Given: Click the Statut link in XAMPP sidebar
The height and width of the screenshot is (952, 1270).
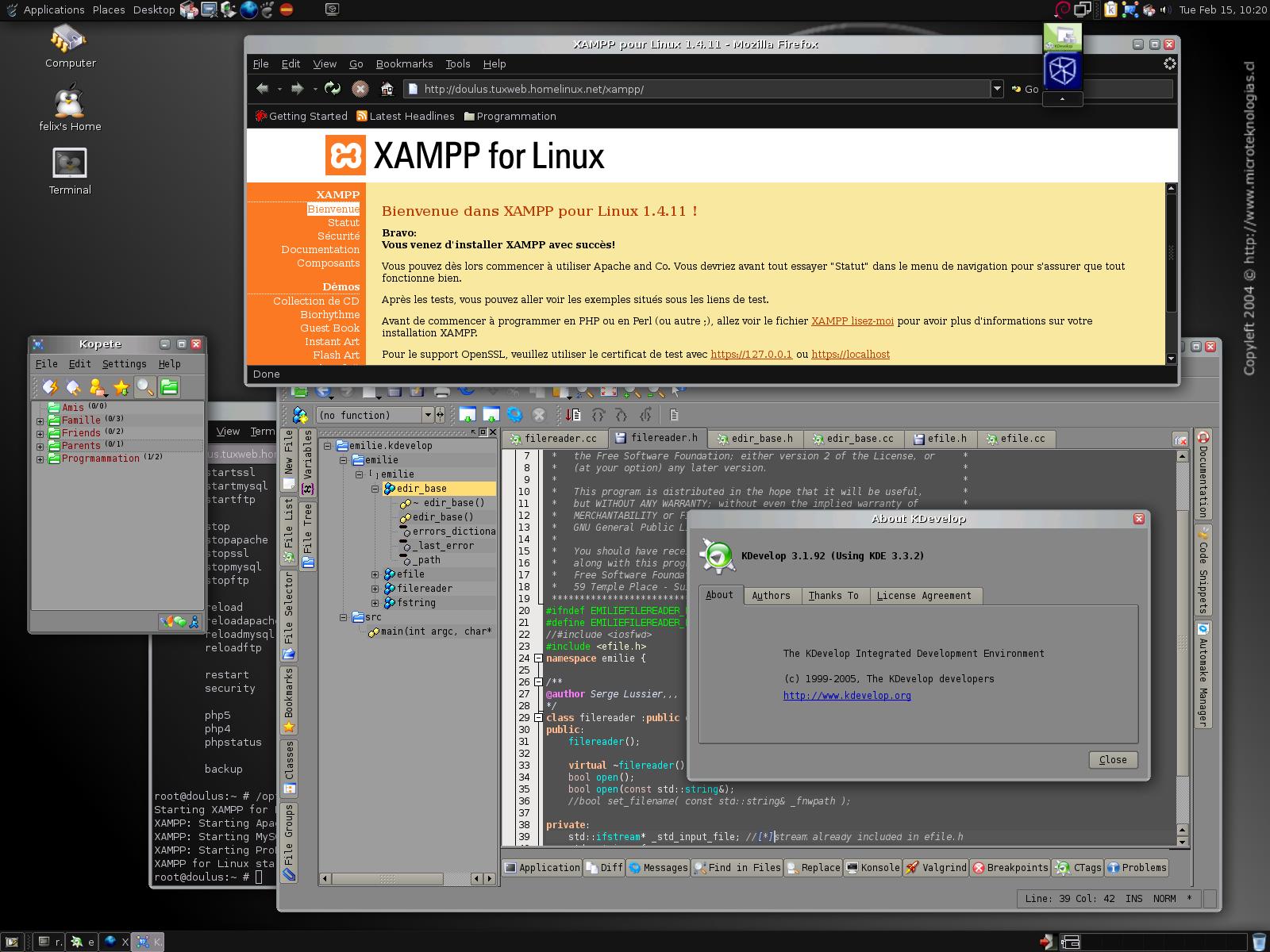Looking at the screenshot, I should tap(344, 223).
